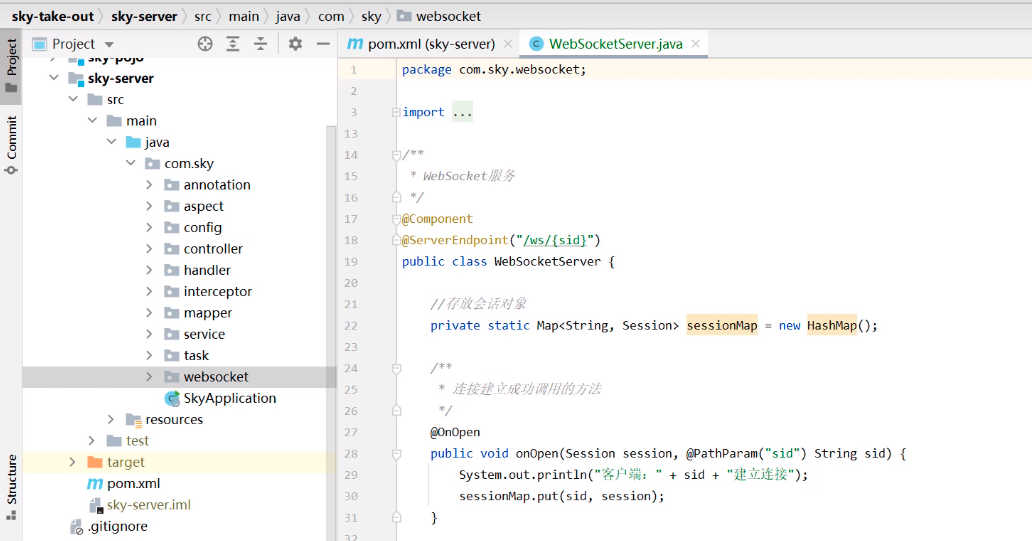Click the Expand All icon in Project panel

point(233,44)
